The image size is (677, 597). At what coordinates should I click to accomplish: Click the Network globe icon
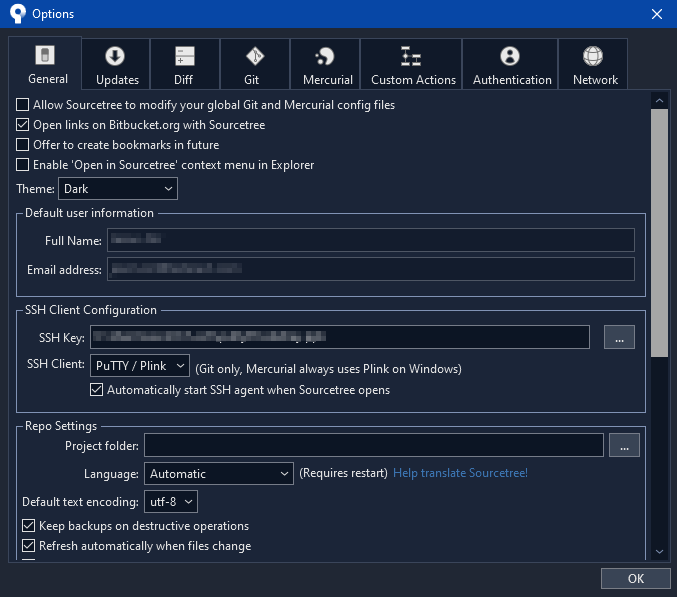593,56
